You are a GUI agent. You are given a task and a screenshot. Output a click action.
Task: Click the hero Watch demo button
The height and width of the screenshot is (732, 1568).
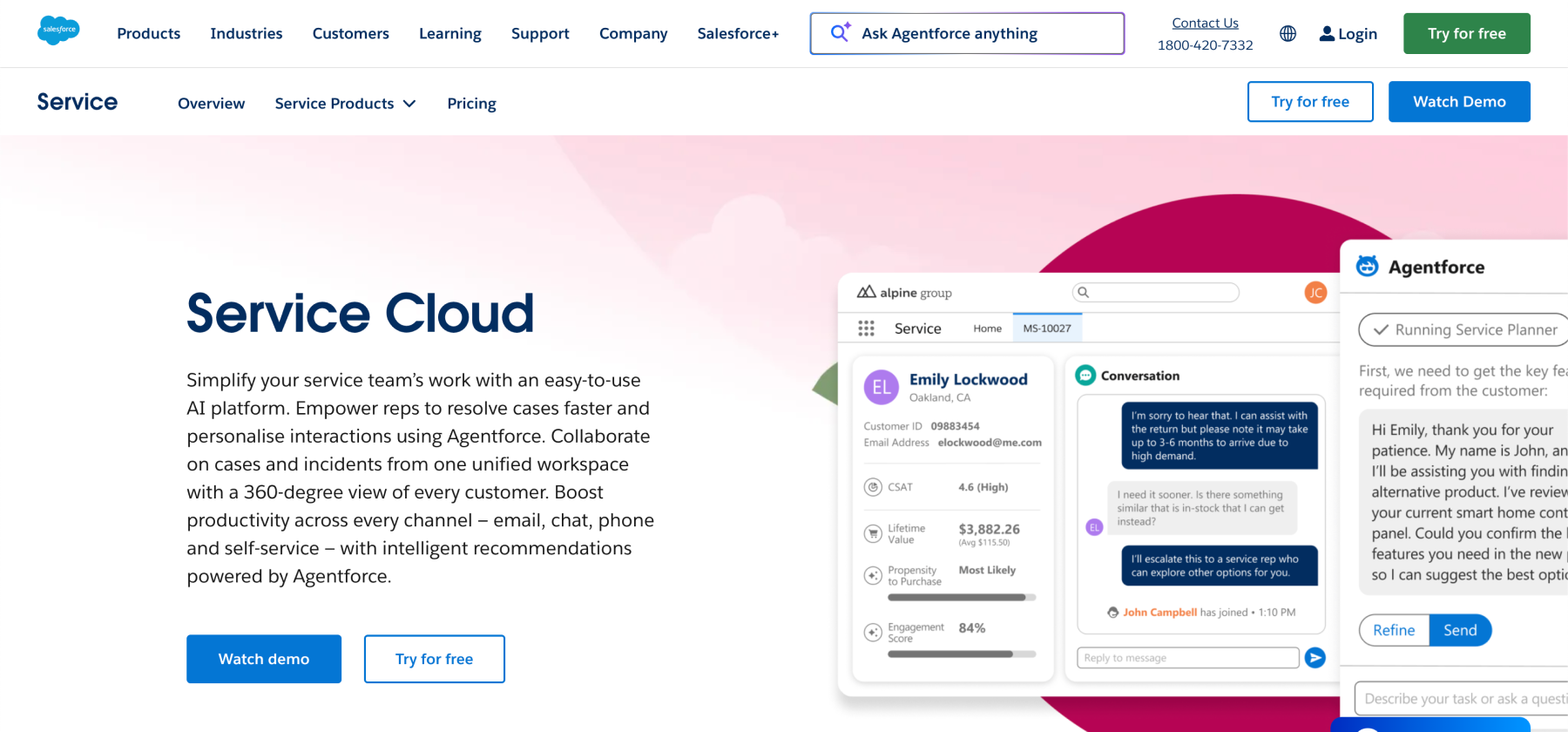pos(264,659)
